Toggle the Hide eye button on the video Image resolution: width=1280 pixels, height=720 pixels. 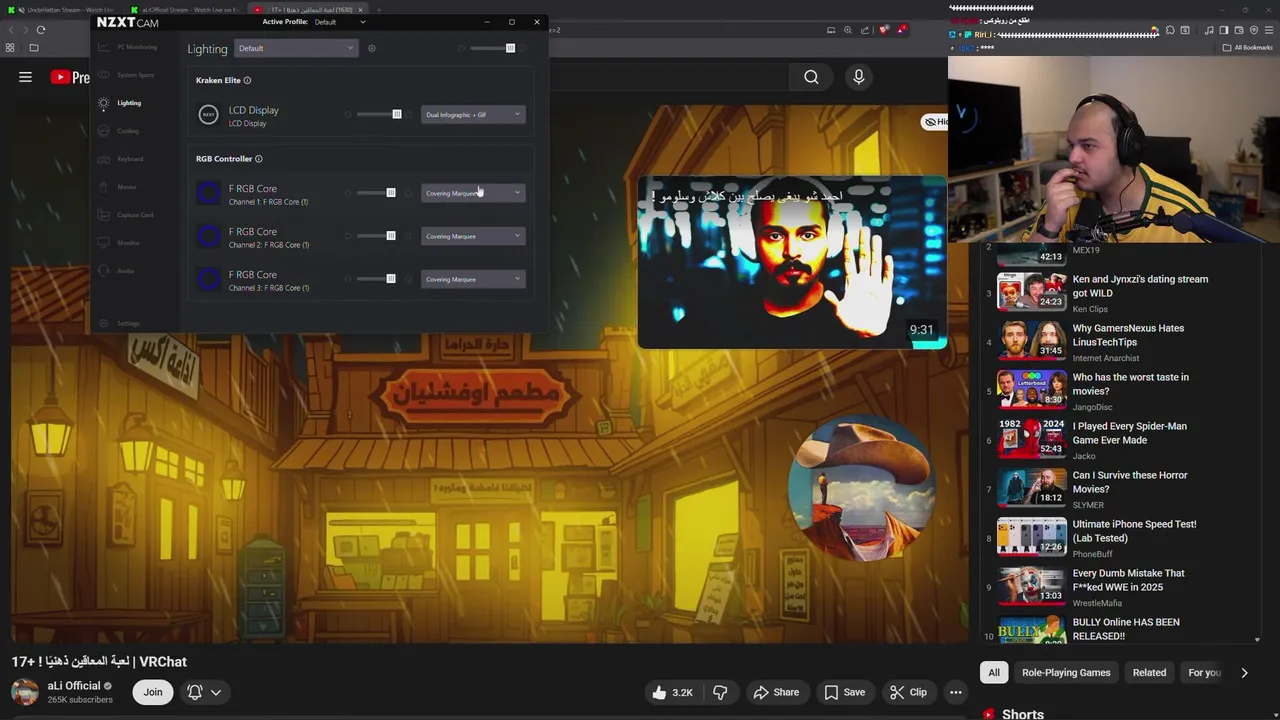[x=935, y=122]
